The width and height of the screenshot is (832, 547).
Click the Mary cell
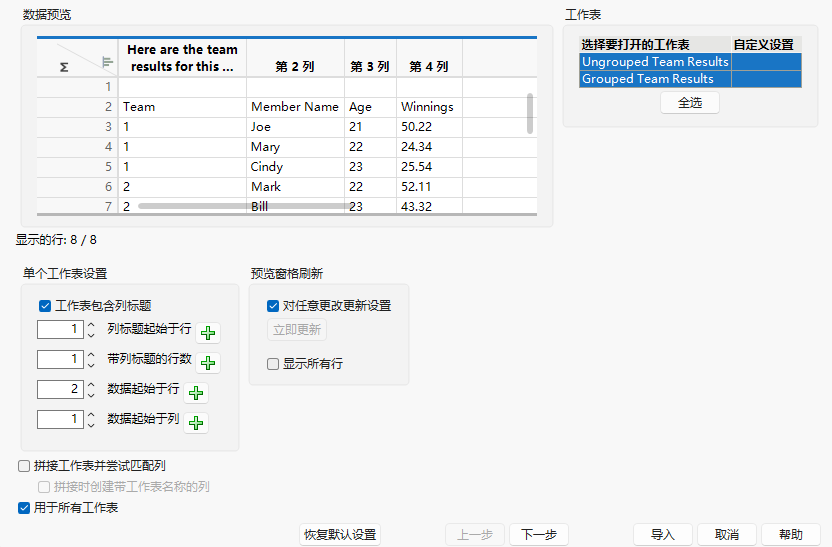tap(295, 147)
